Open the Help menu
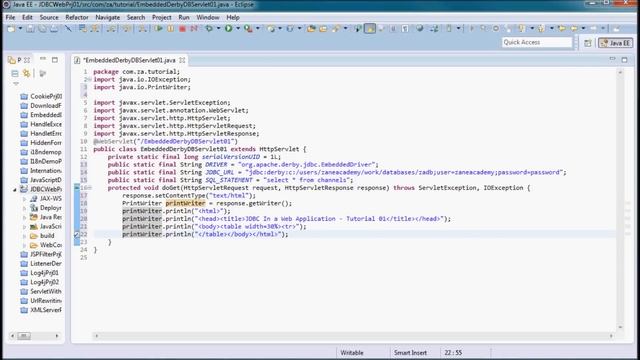 (233, 18)
